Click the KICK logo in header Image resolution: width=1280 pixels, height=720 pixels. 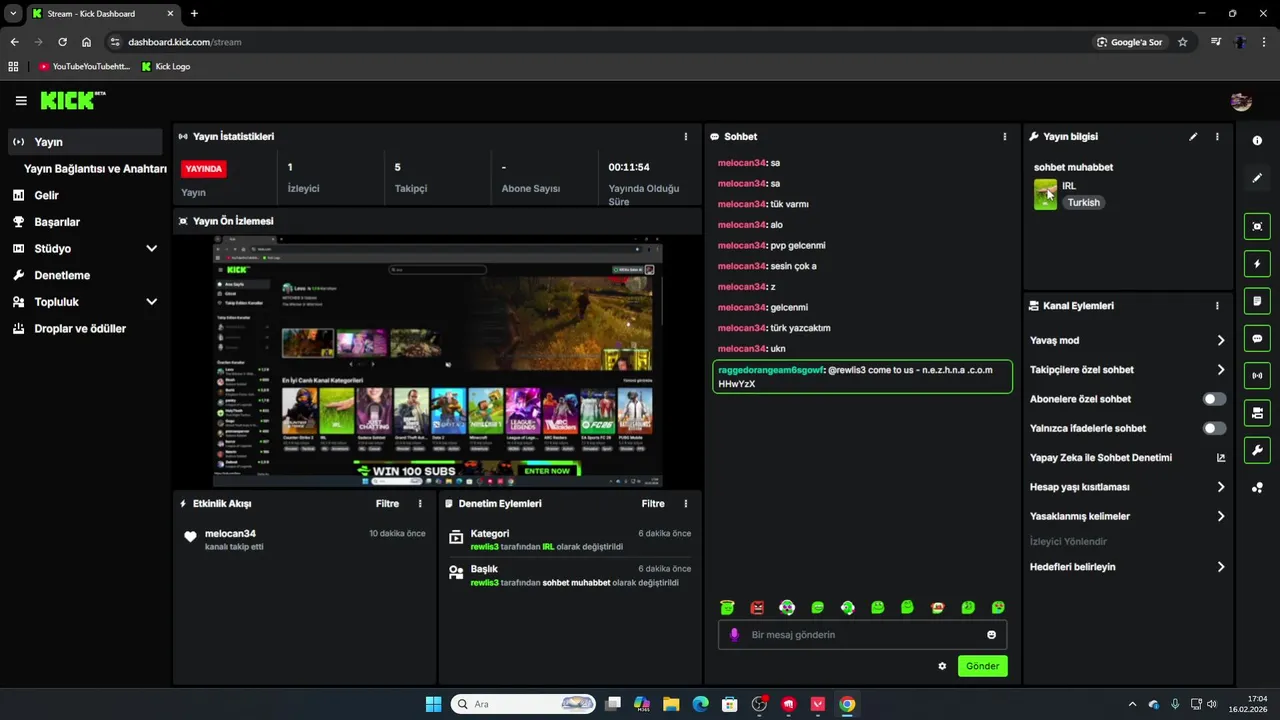pos(72,100)
